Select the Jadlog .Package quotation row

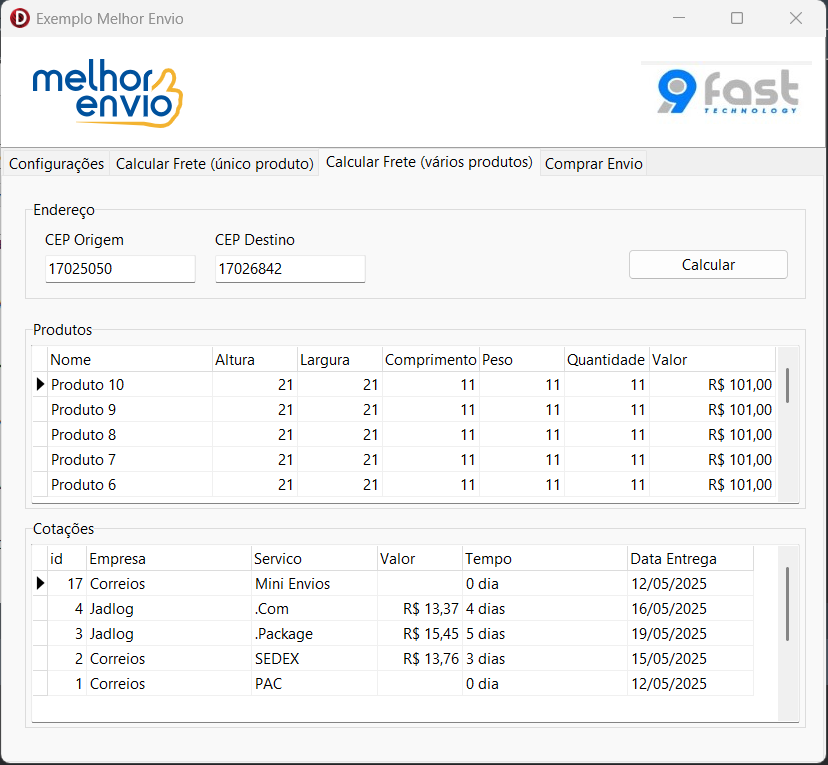coord(393,634)
